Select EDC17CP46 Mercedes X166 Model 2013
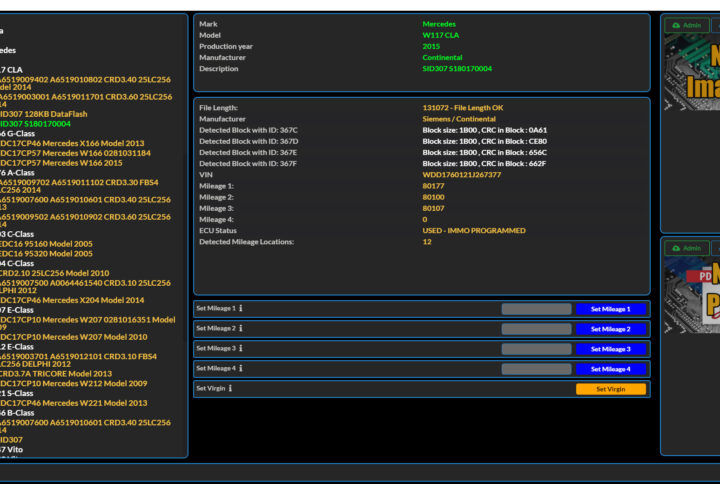Image resolution: width=720 pixels, height=484 pixels. point(72,143)
